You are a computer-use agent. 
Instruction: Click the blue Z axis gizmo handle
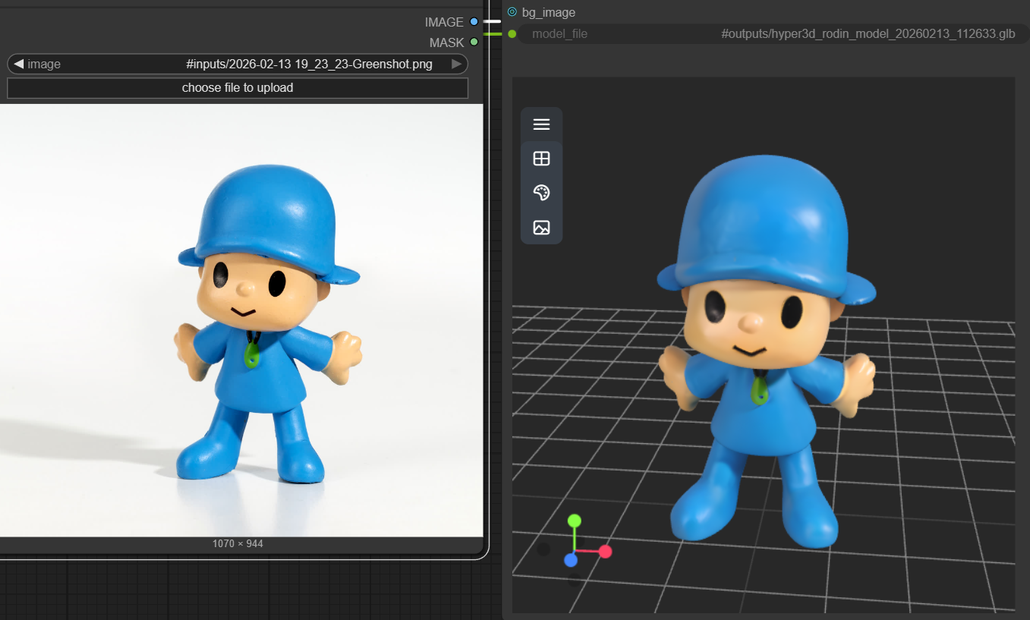pos(571,560)
